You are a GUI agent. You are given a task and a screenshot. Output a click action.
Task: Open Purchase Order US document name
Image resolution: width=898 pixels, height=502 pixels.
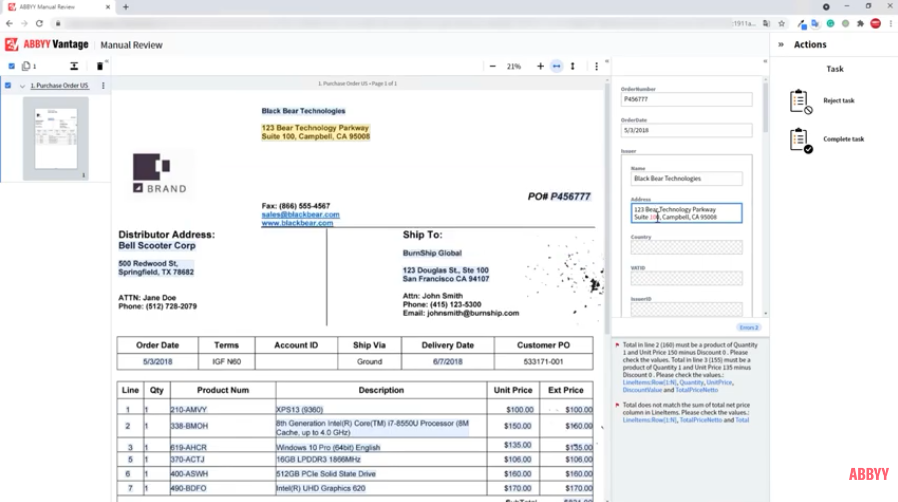coord(60,86)
